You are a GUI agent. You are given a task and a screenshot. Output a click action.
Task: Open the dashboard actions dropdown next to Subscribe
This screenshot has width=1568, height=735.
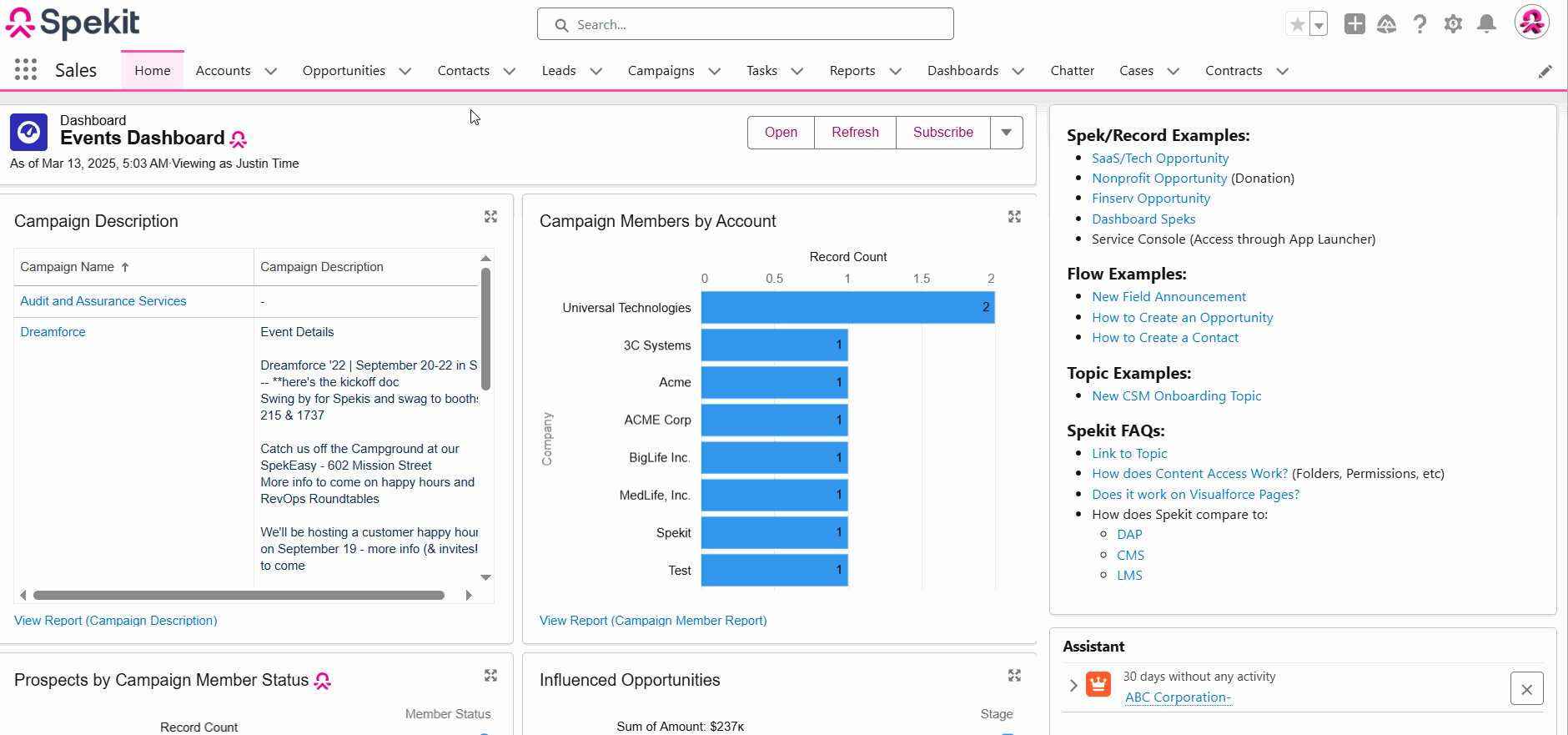1007,133
